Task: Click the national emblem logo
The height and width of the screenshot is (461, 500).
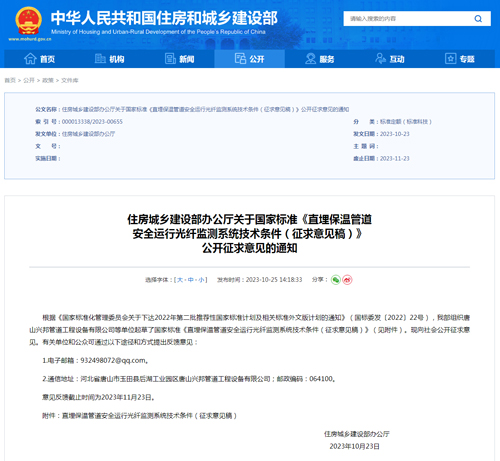Action: click(x=29, y=21)
